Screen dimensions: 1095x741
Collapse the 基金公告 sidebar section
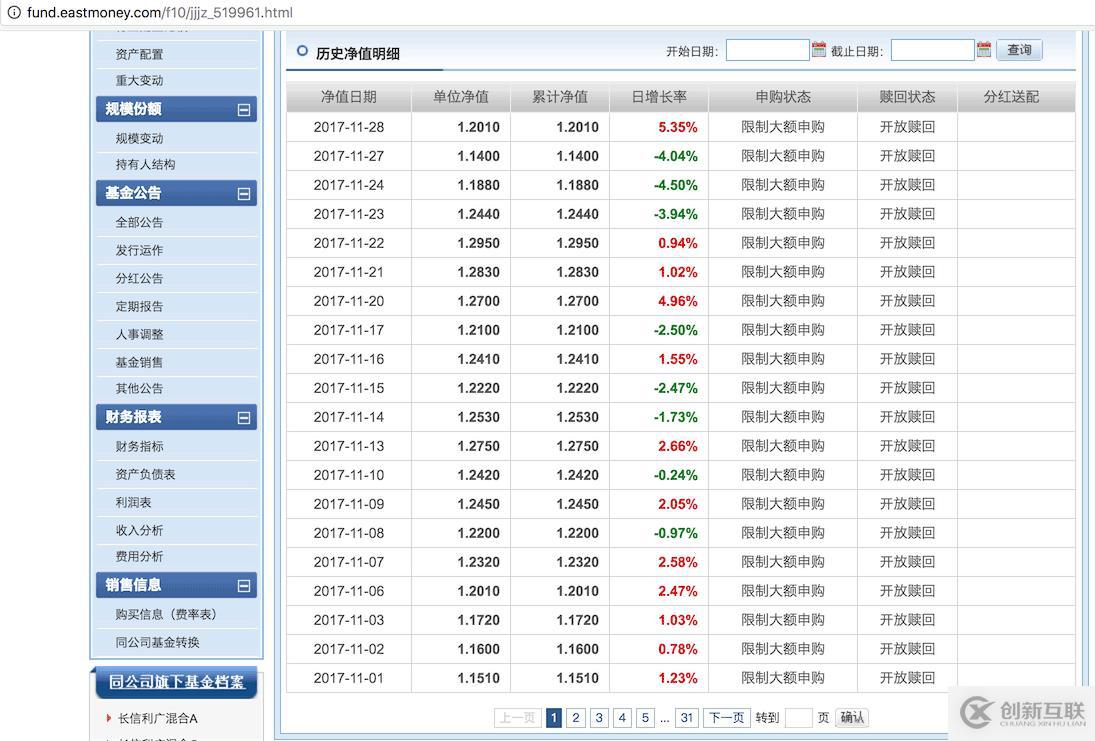point(243,194)
